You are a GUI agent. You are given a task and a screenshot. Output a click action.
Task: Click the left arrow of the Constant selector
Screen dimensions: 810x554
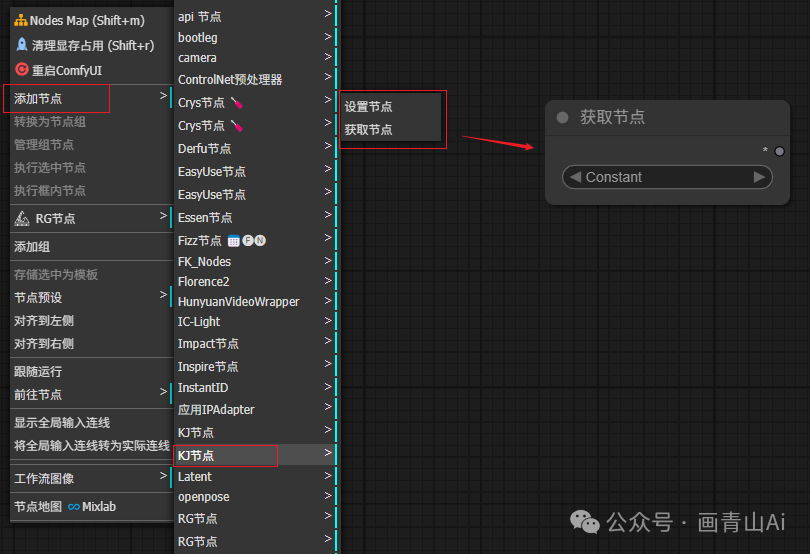[x=575, y=177]
